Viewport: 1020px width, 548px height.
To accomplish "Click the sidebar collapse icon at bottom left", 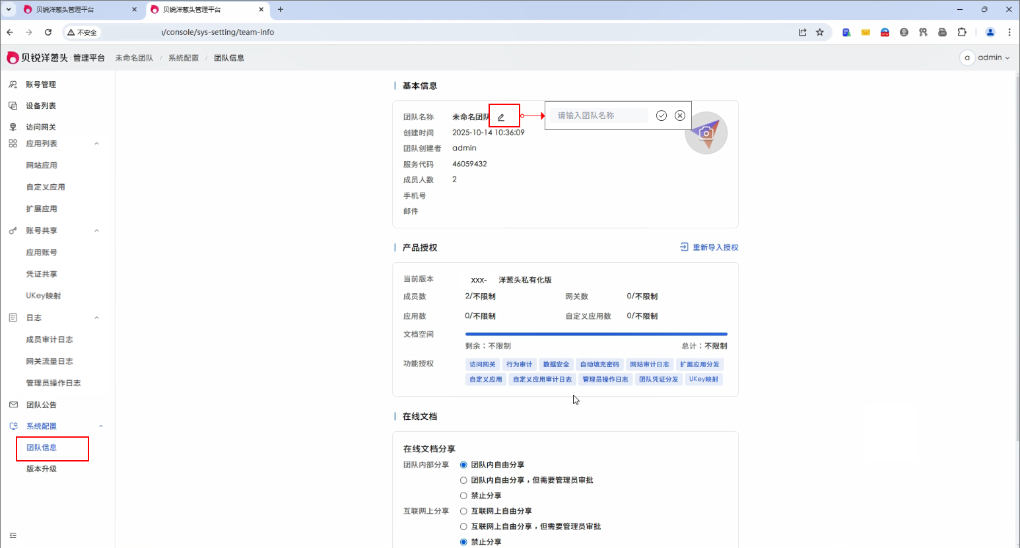I will coord(13,536).
